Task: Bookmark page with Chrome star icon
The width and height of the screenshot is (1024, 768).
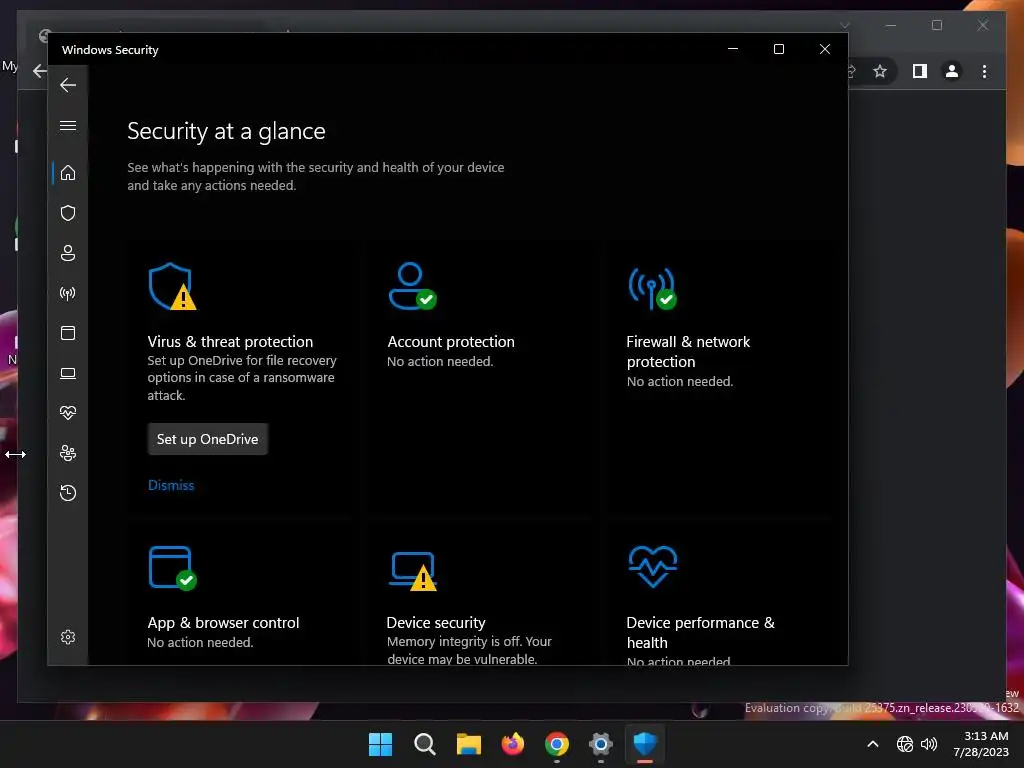Action: pyautogui.click(x=880, y=71)
